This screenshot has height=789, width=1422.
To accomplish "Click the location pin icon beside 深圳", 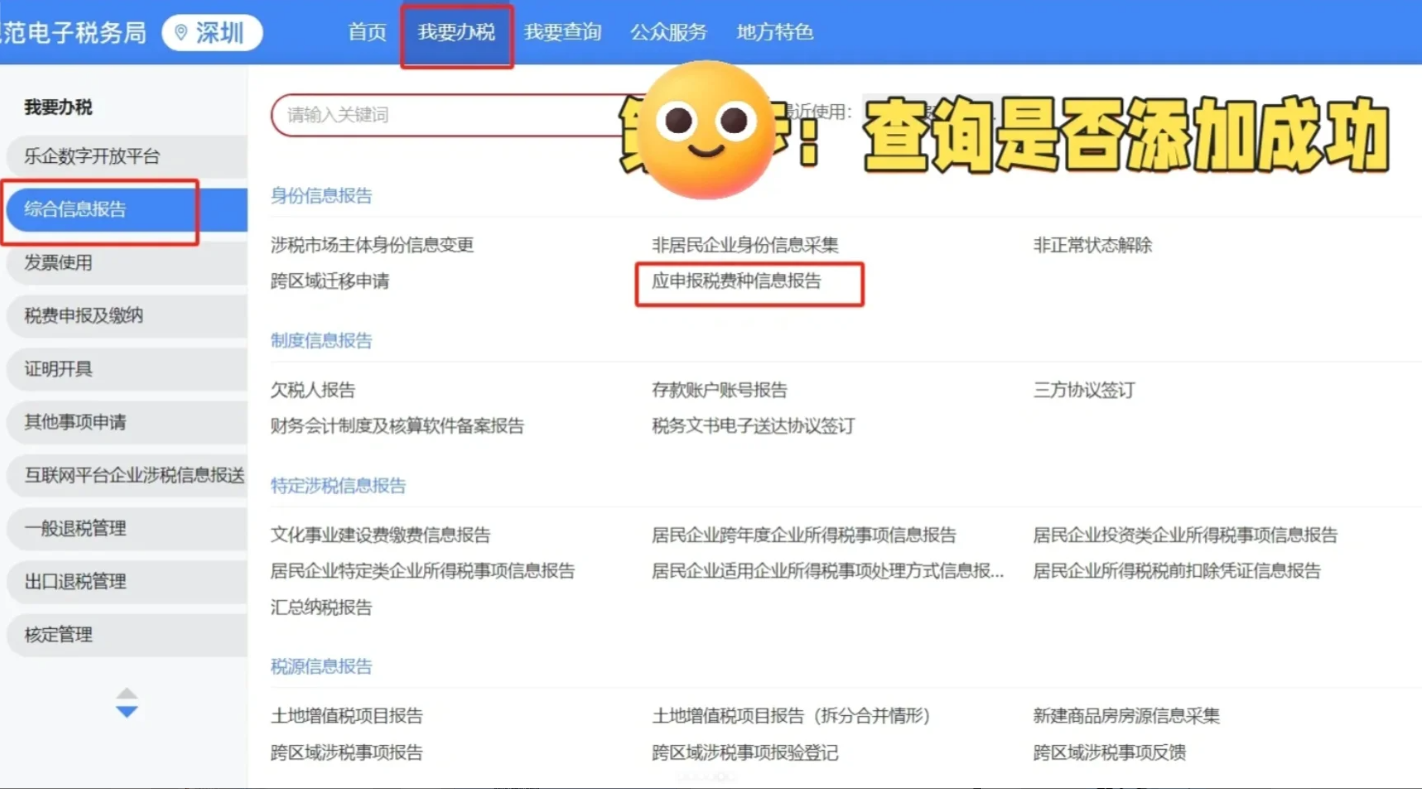I will click(181, 33).
